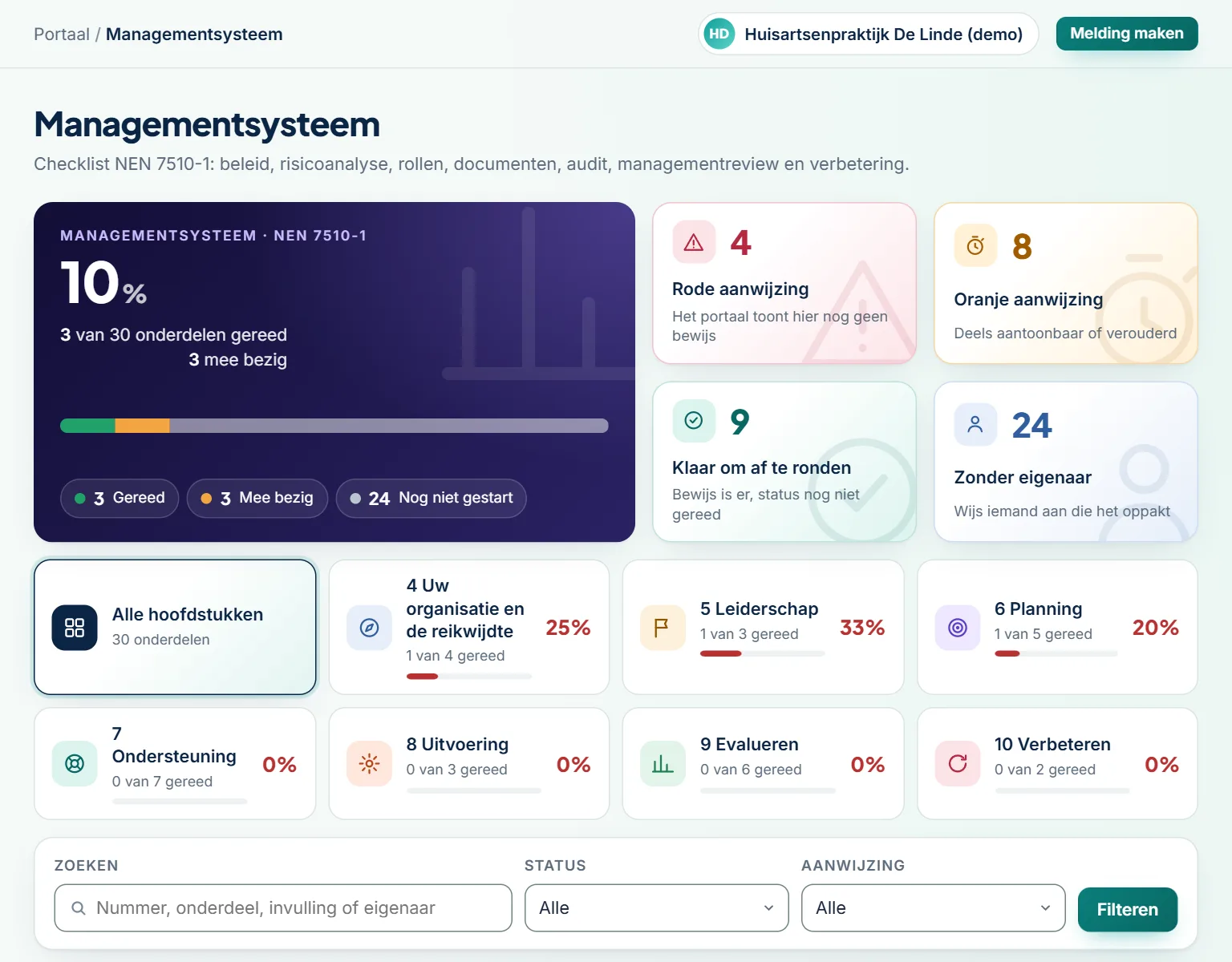
Task: Click the grid icon for Alle hoofdstukken
Action: (75, 627)
